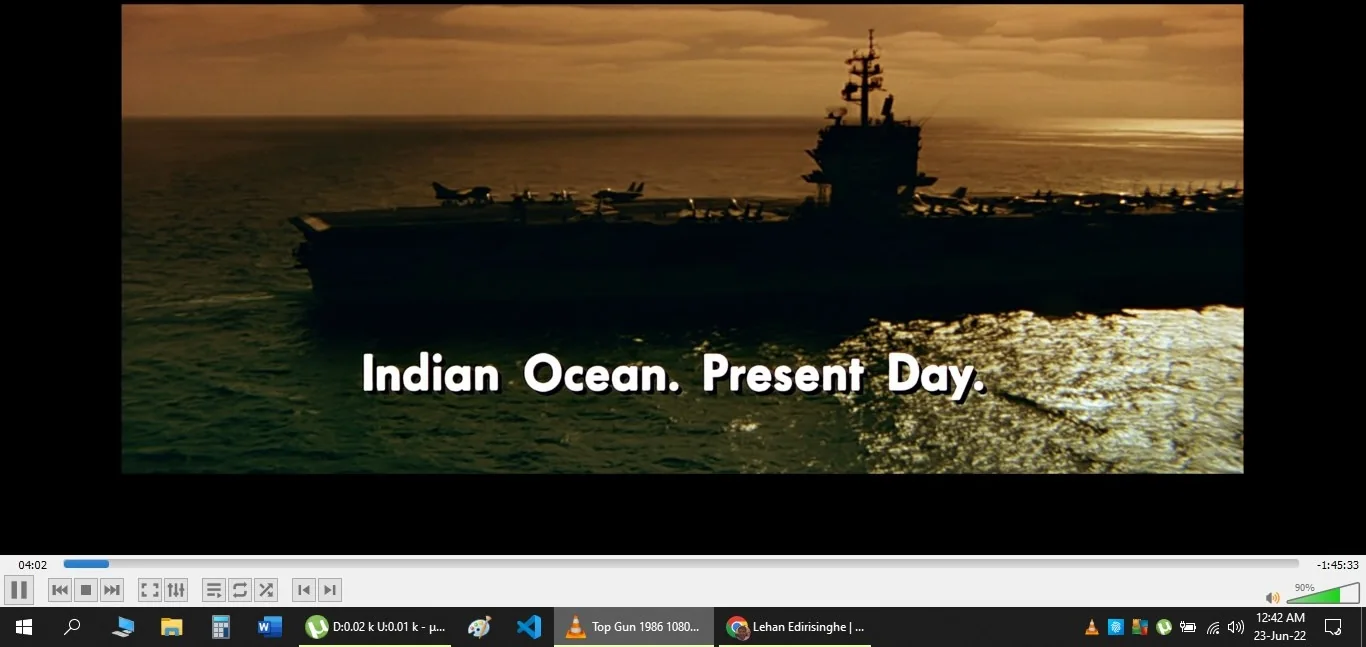Check battery status tray icon
Viewport: 1366px width, 647px height.
click(x=1188, y=627)
